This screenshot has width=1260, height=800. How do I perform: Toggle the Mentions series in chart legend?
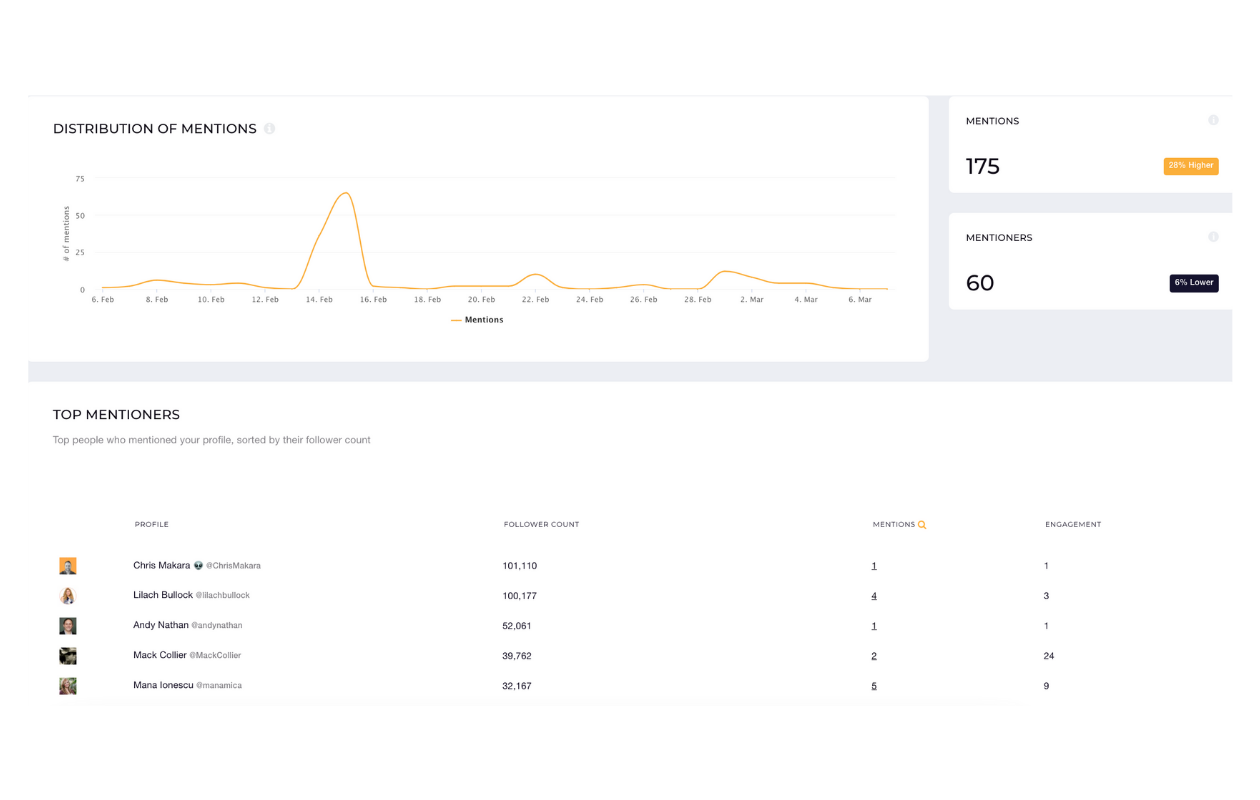(477, 320)
